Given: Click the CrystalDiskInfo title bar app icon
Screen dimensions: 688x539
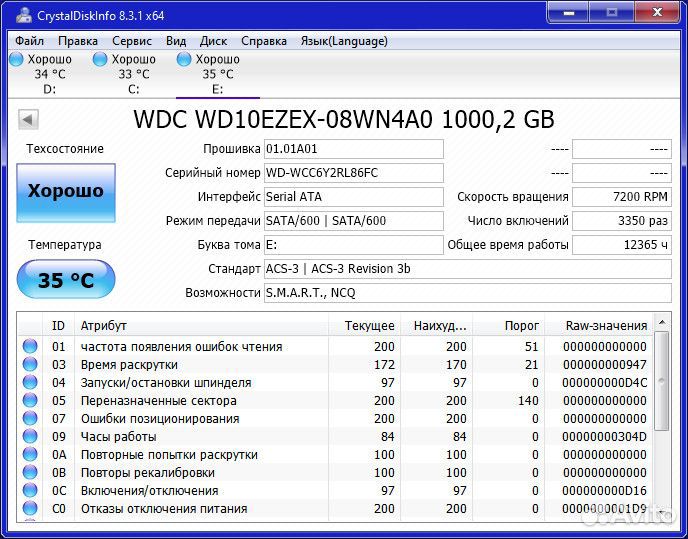Looking at the screenshot, I should point(24,15).
